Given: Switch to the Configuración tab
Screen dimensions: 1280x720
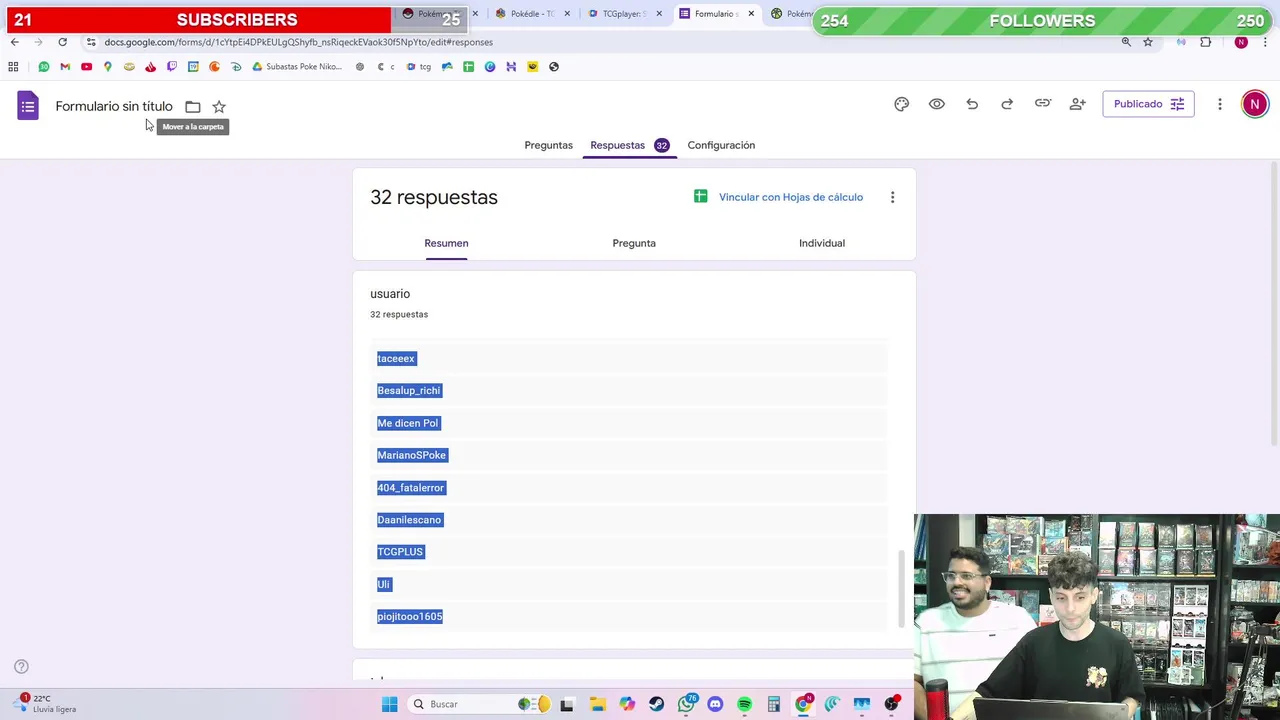Looking at the screenshot, I should pos(721,145).
